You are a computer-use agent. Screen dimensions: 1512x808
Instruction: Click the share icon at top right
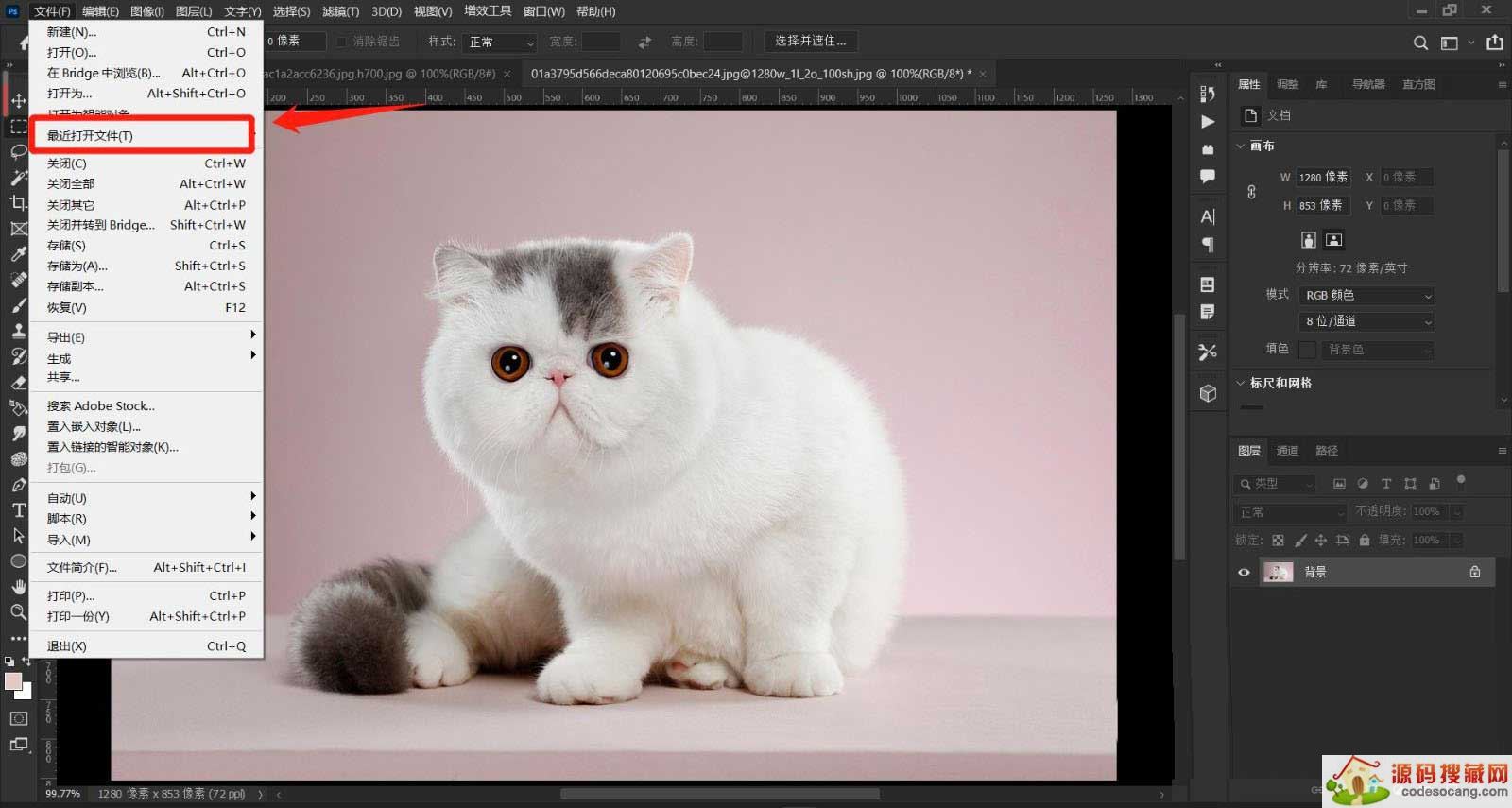(1494, 43)
